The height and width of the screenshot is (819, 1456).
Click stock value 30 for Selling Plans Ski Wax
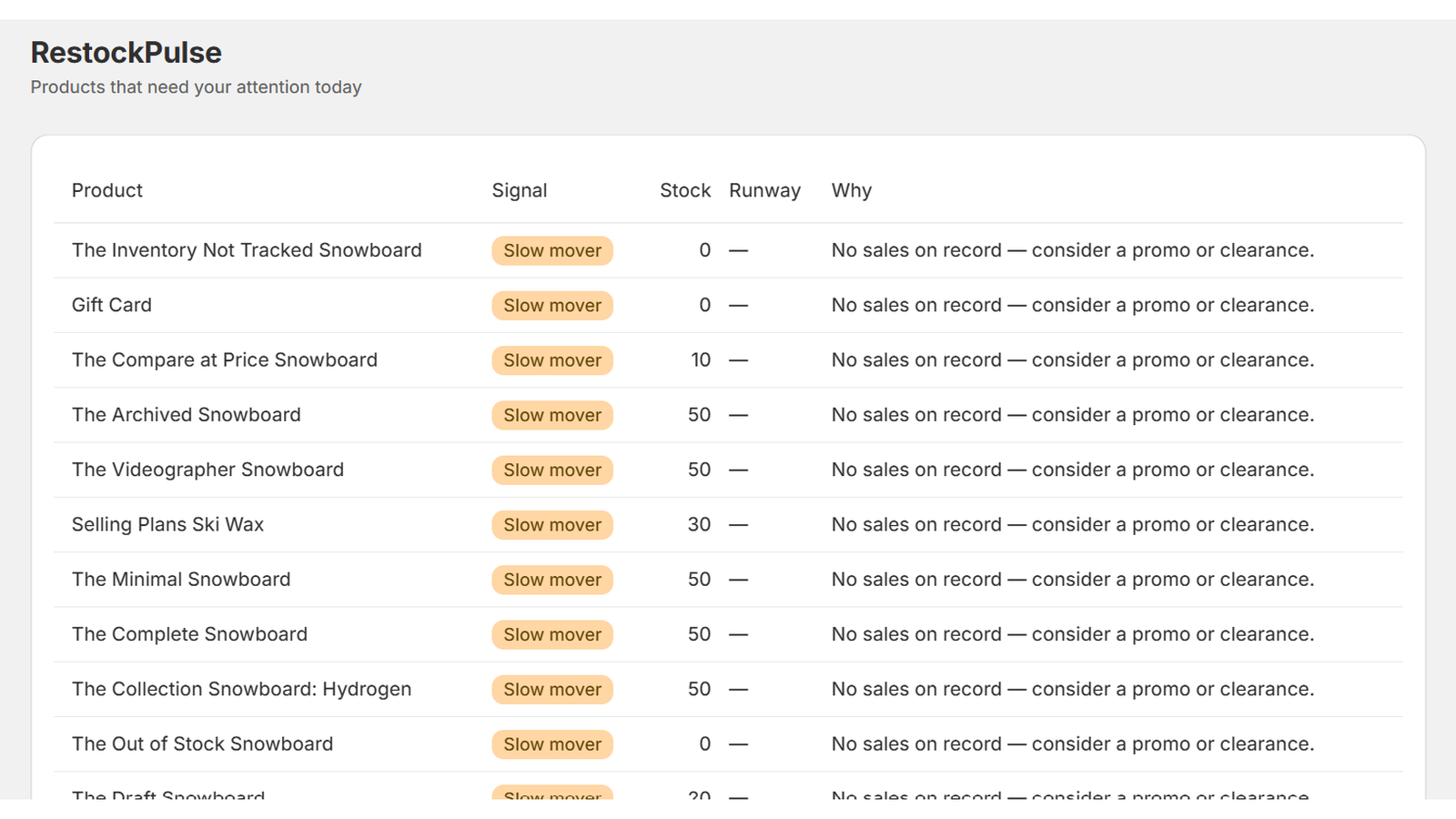click(x=699, y=525)
